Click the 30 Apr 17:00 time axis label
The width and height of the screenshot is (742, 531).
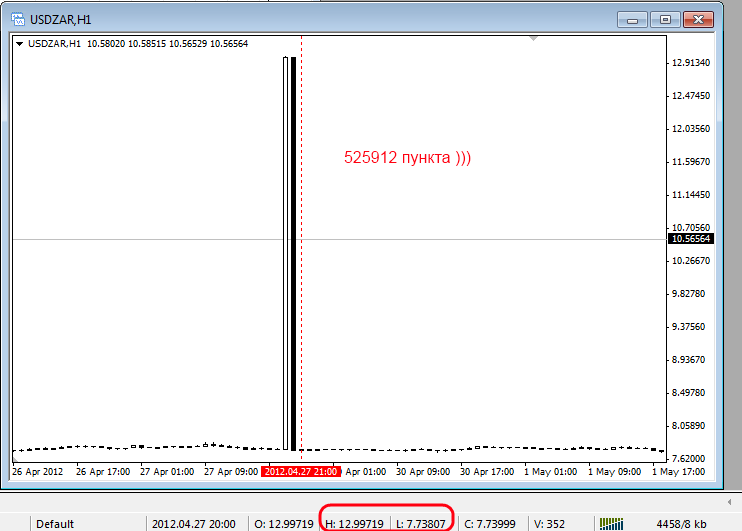pyautogui.click(x=487, y=472)
